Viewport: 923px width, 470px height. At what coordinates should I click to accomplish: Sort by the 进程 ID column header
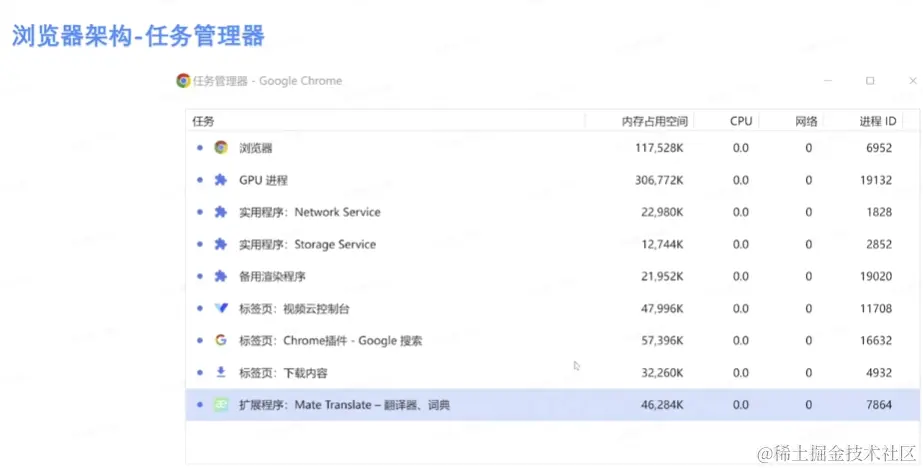(863, 121)
